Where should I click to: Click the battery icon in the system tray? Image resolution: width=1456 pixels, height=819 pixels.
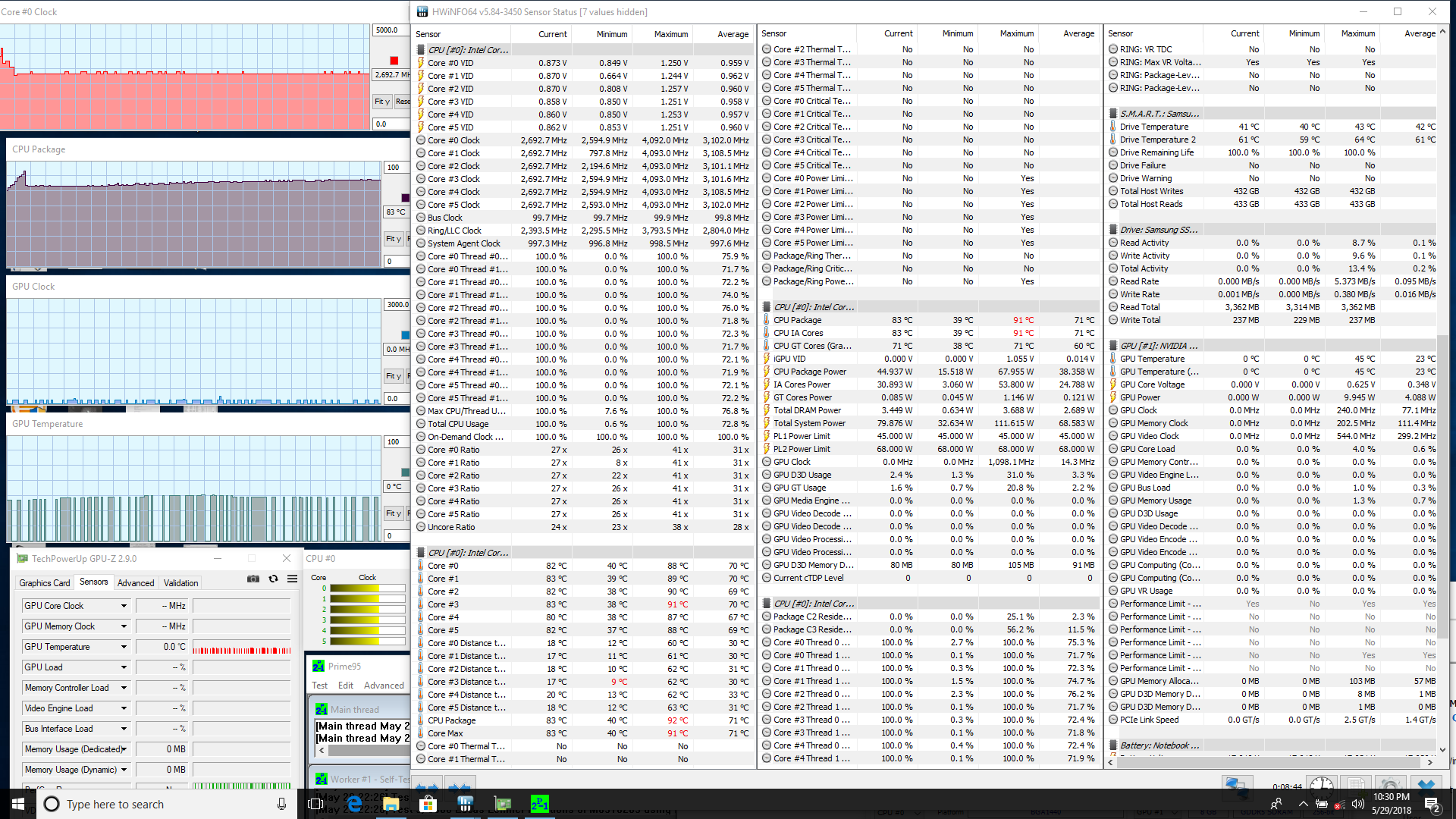(x=1322, y=804)
